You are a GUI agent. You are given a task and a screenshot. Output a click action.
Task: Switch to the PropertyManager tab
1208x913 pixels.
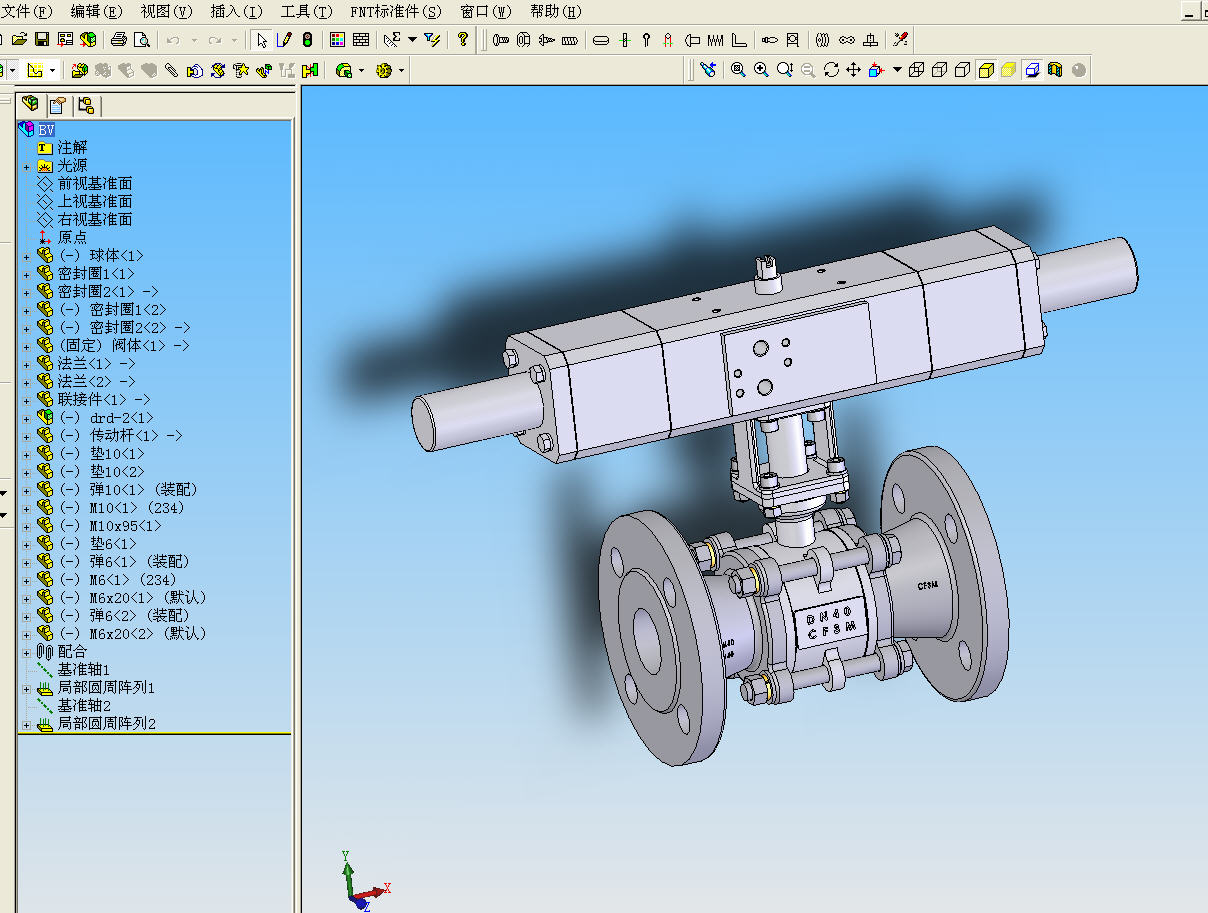tap(58, 104)
